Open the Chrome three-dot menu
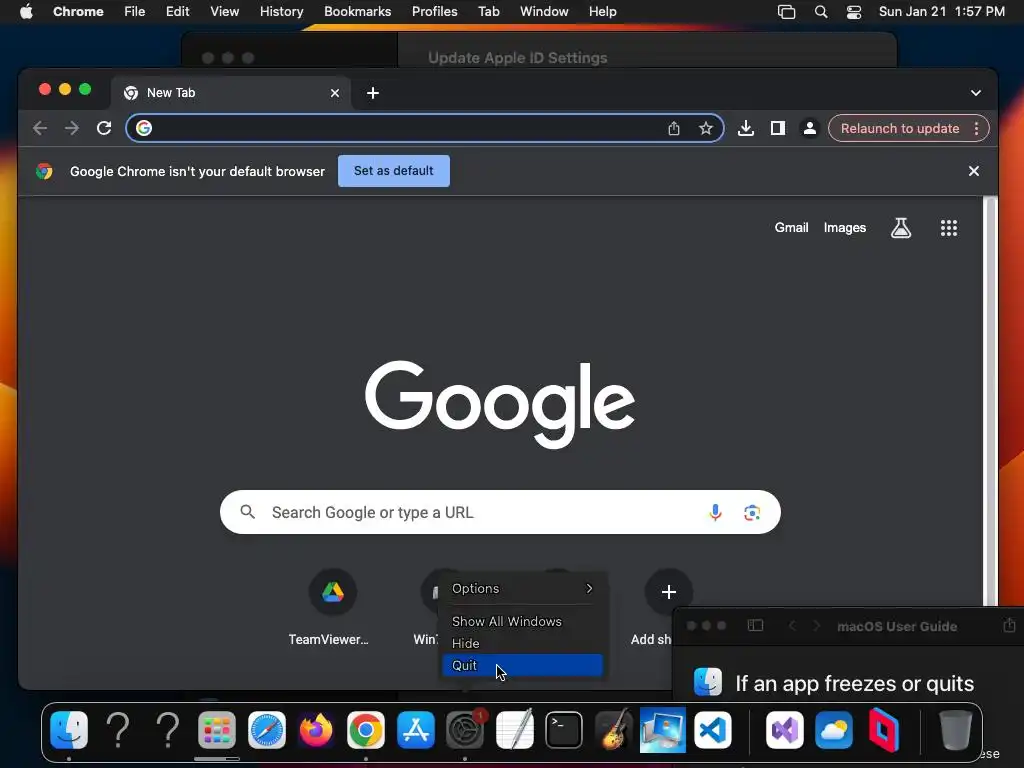This screenshot has height=768, width=1024. (976, 129)
